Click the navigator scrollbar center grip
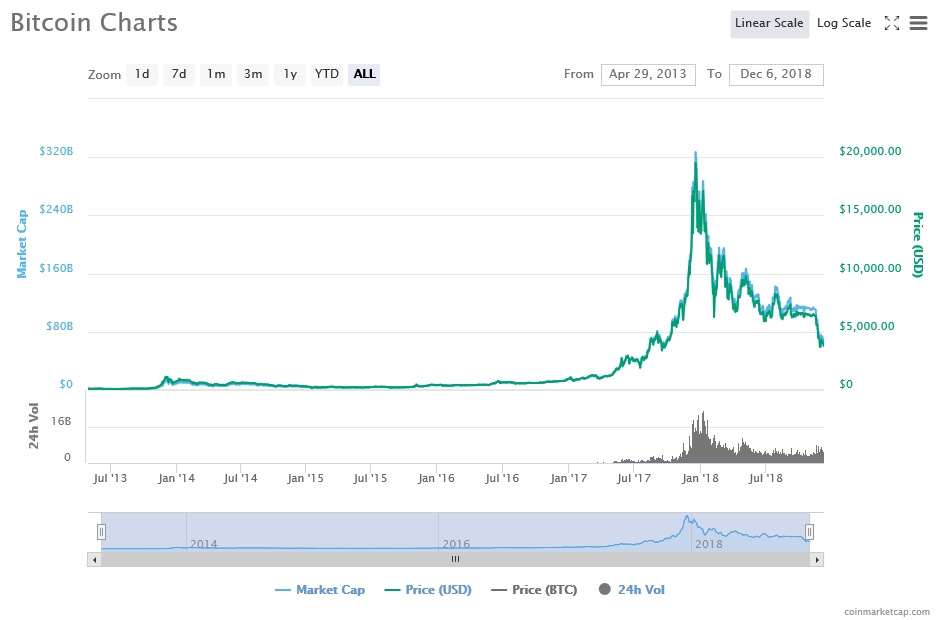Screen dimensions: 940x620 click(x=455, y=560)
